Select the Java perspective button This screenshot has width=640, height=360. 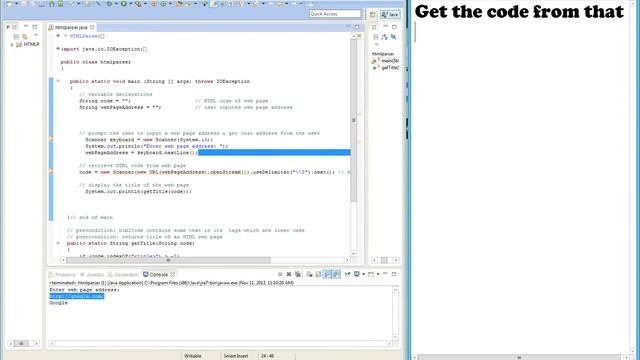390,14
